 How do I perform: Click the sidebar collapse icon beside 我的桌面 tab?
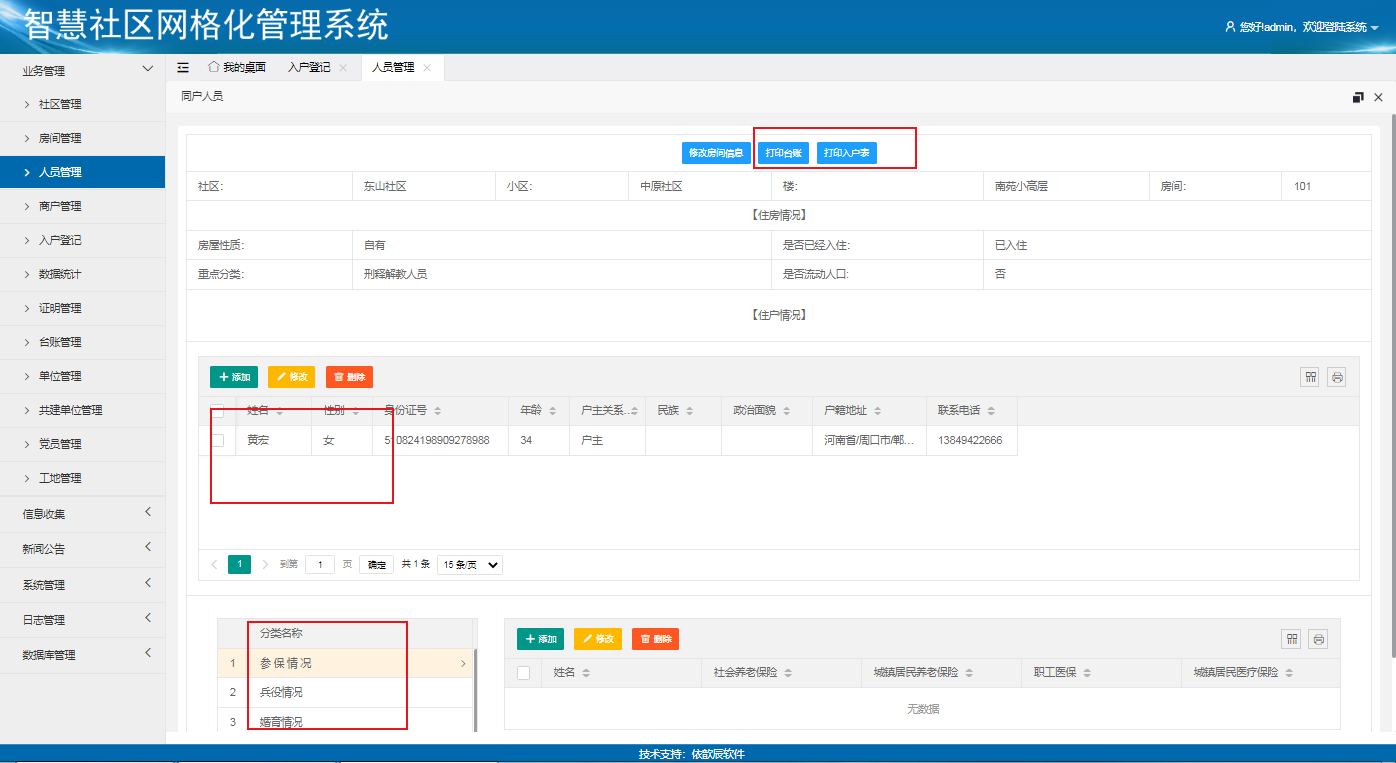[183, 67]
